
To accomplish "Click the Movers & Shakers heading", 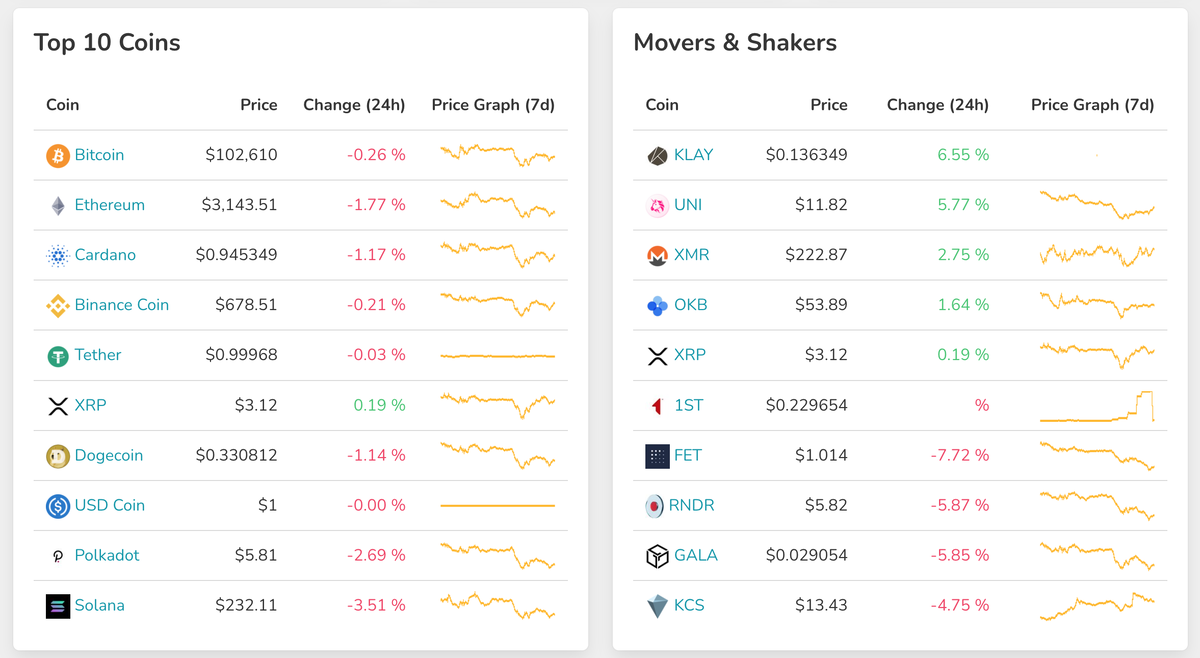I will (735, 43).
